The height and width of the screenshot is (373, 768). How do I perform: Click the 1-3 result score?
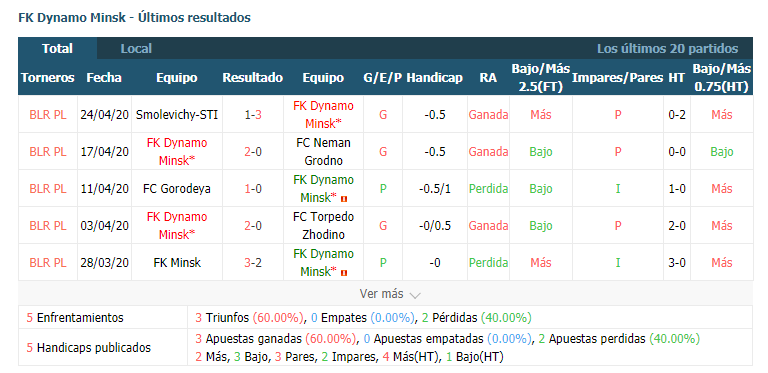click(x=253, y=115)
